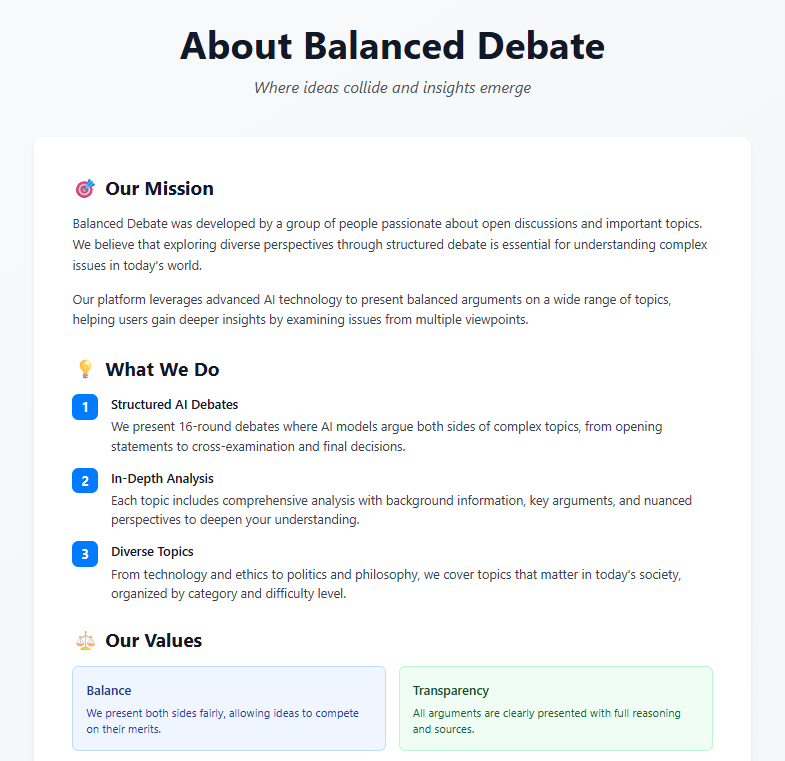Click the What We Do heading
Image resolution: width=785 pixels, height=761 pixels.
tap(162, 370)
